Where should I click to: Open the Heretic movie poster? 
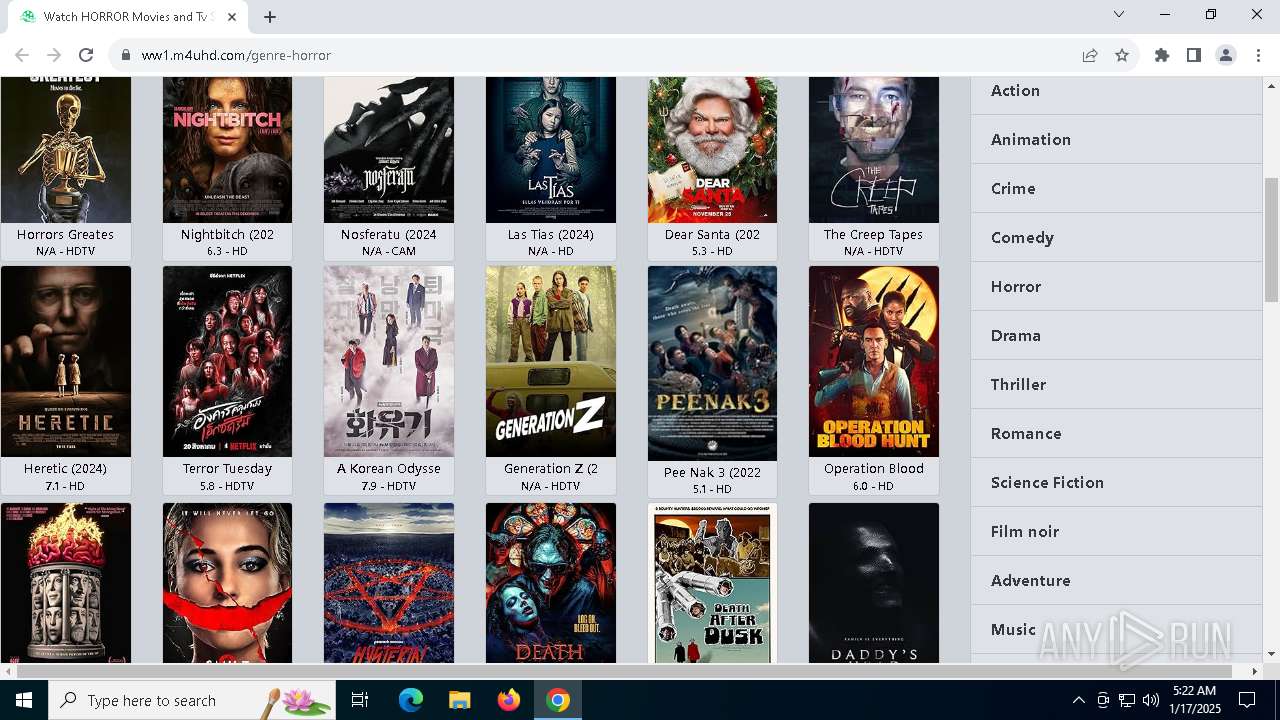(66, 361)
